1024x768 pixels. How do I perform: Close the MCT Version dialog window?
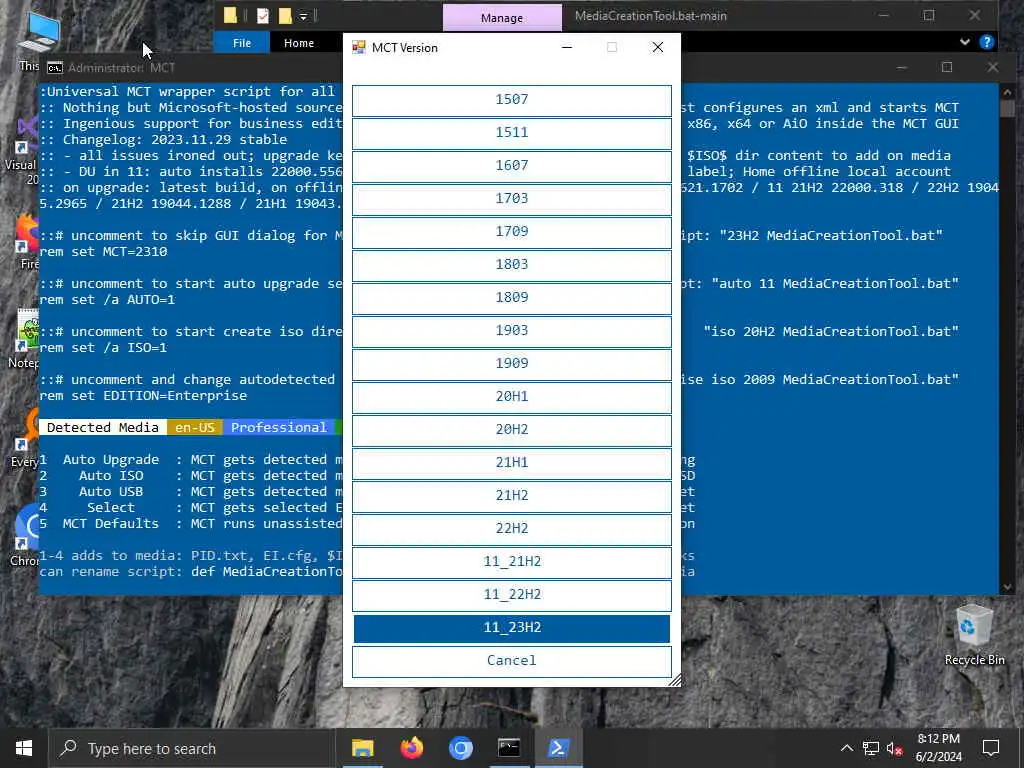[x=658, y=47]
